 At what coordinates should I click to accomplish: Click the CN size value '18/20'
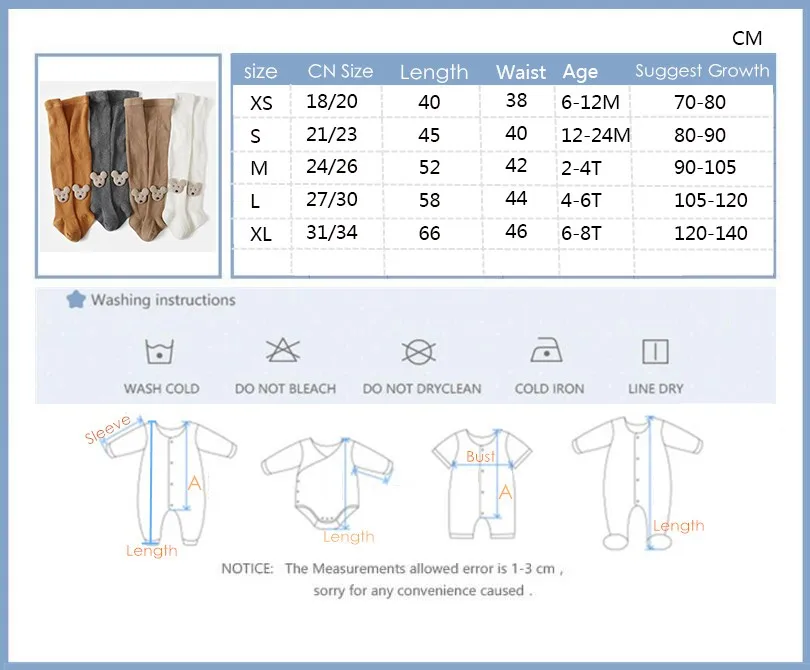tap(332, 101)
